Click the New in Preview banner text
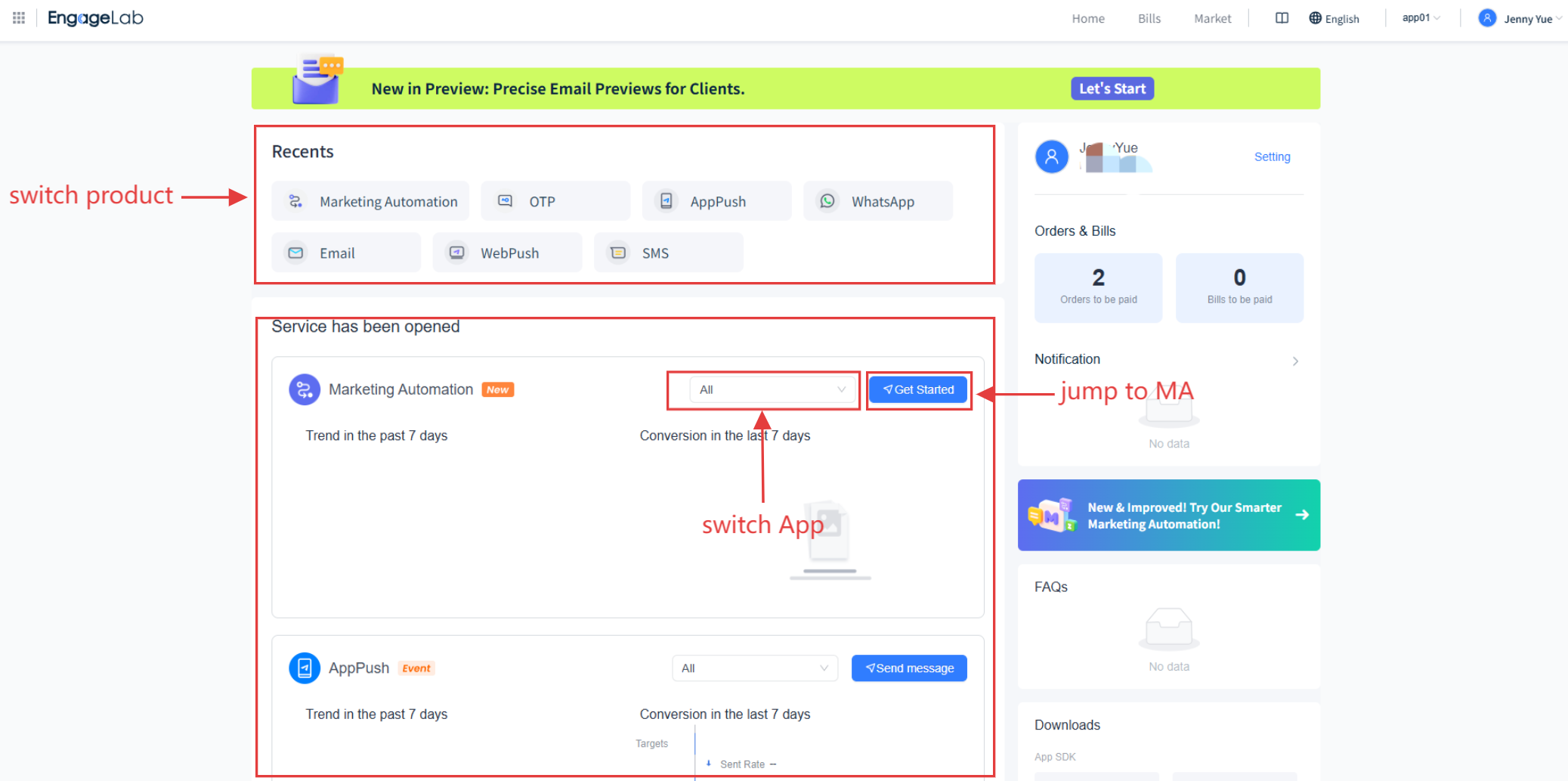This screenshot has height=781, width=1568. [558, 88]
